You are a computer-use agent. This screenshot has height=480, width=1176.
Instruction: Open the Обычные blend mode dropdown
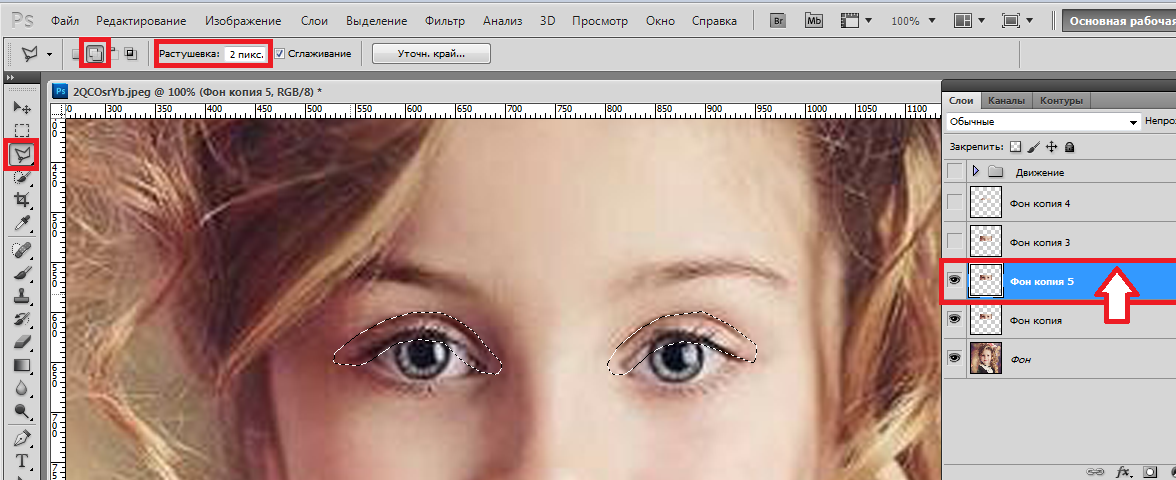point(1042,121)
